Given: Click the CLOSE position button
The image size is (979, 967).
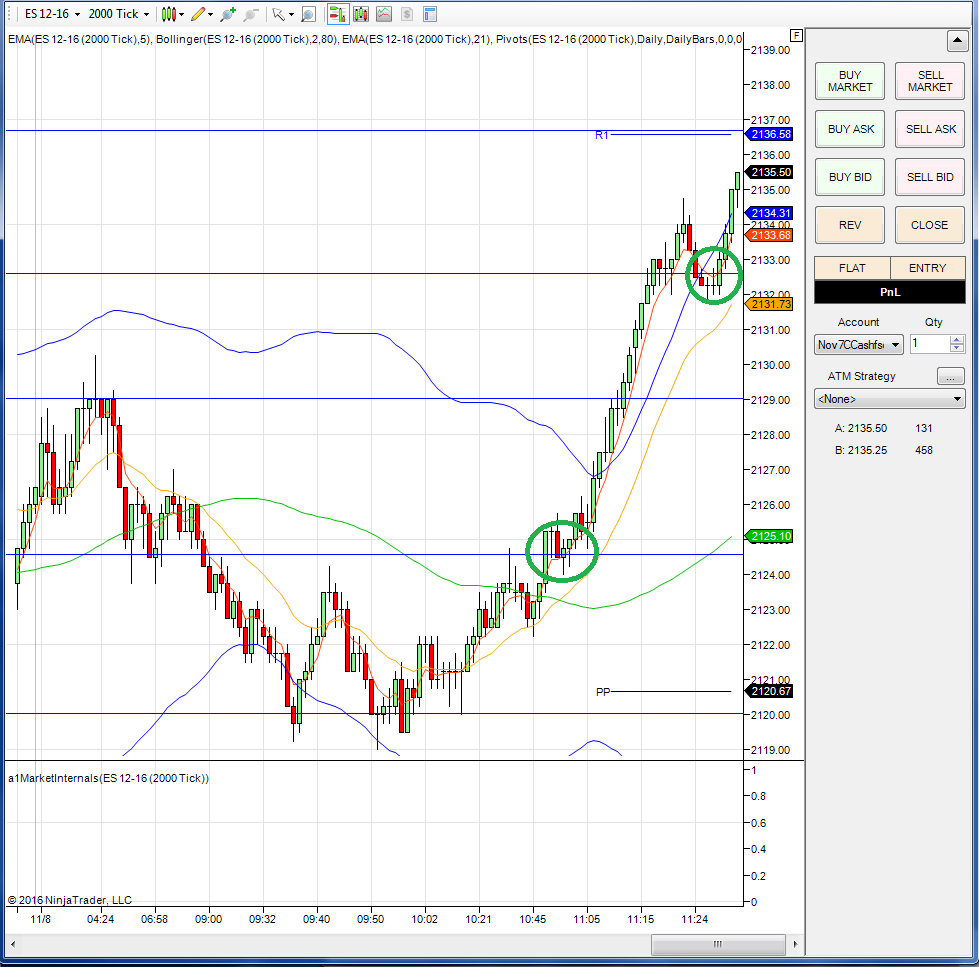Looking at the screenshot, I should (930, 225).
